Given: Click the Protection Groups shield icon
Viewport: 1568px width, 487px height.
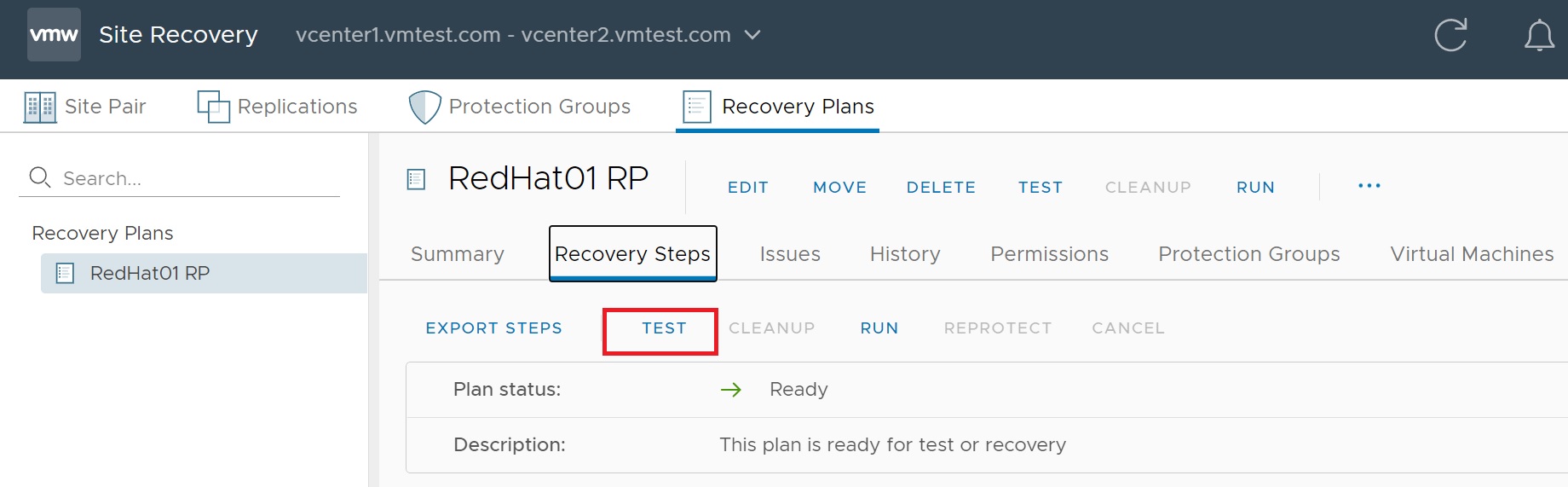Looking at the screenshot, I should tap(424, 107).
